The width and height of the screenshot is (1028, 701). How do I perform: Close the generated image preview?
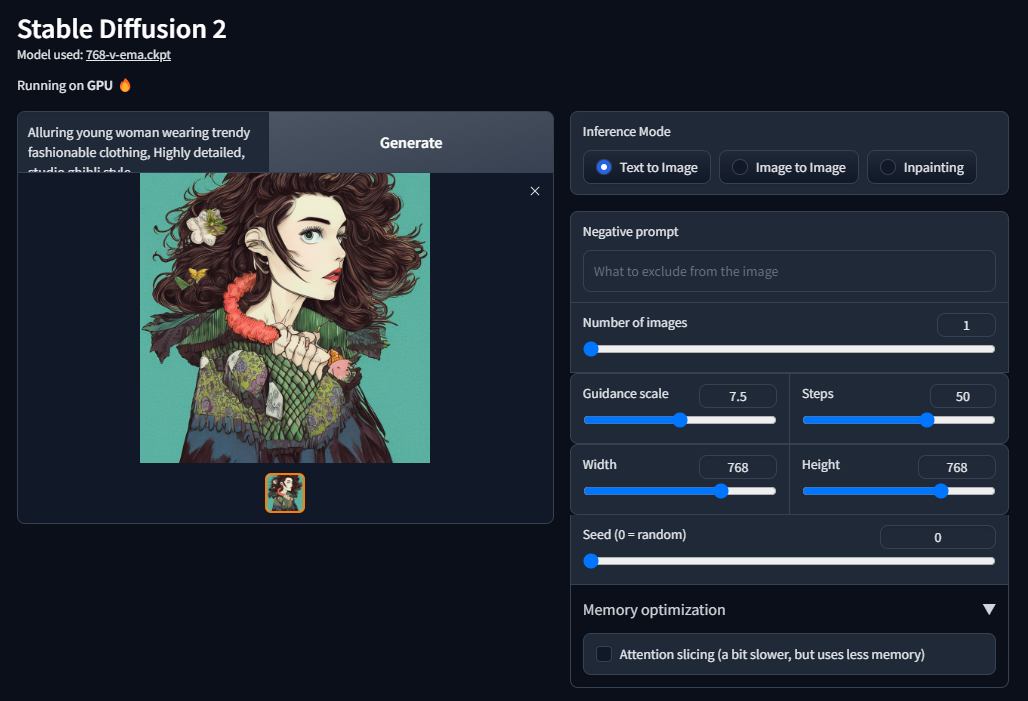[x=535, y=191]
